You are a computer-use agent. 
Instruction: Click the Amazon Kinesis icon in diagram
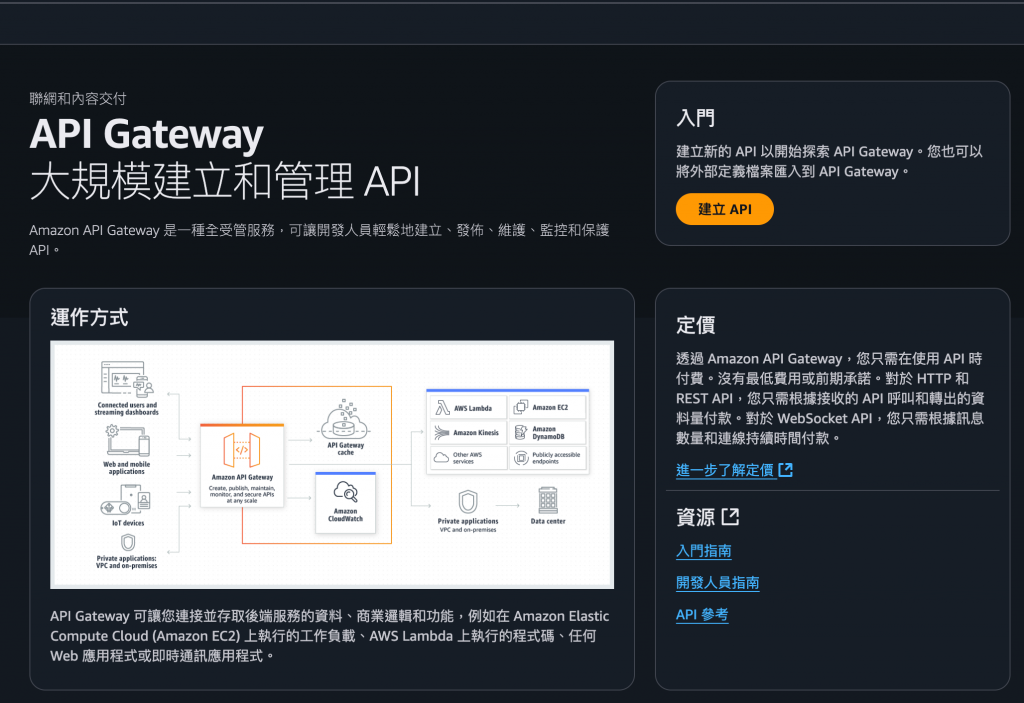pyautogui.click(x=442, y=433)
